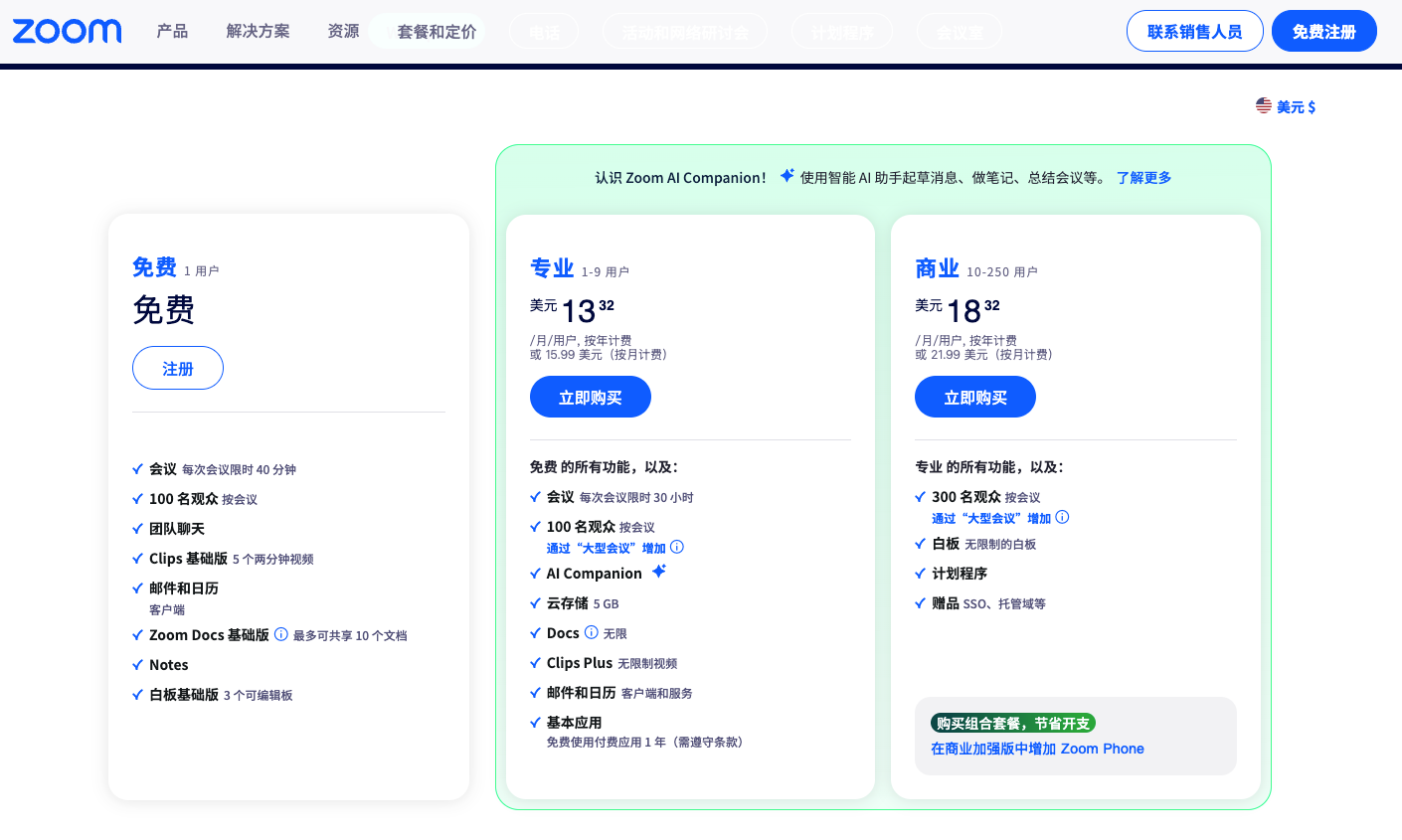Click 云存储 5 GB feature
1402x840 pixels.
pos(583,603)
